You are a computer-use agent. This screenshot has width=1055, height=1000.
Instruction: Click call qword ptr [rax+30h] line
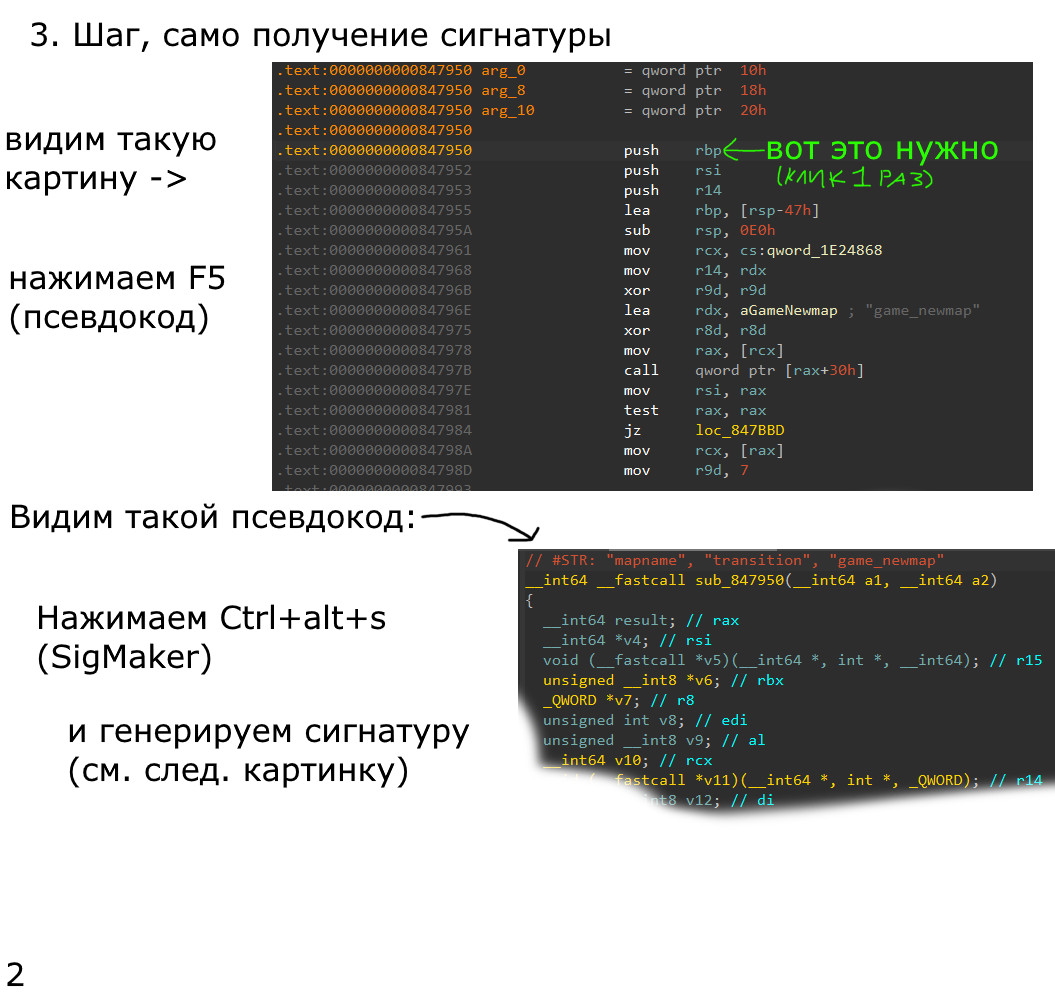click(x=743, y=370)
